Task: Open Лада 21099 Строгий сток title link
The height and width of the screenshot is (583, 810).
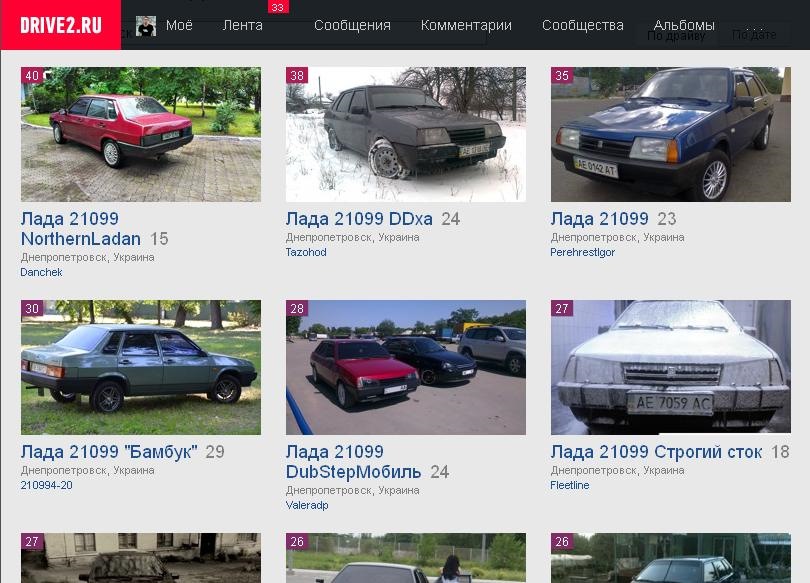Action: coord(656,452)
